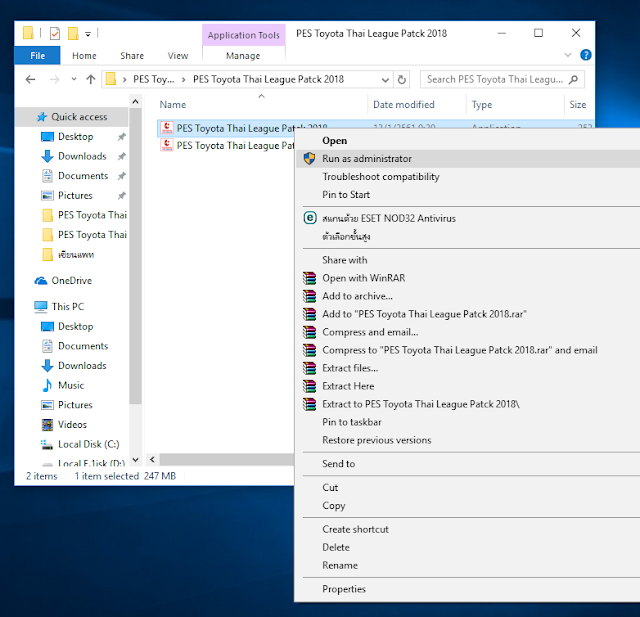Image resolution: width=640 pixels, height=617 pixels.
Task: Go up one folder level arrow
Action: tap(91, 79)
